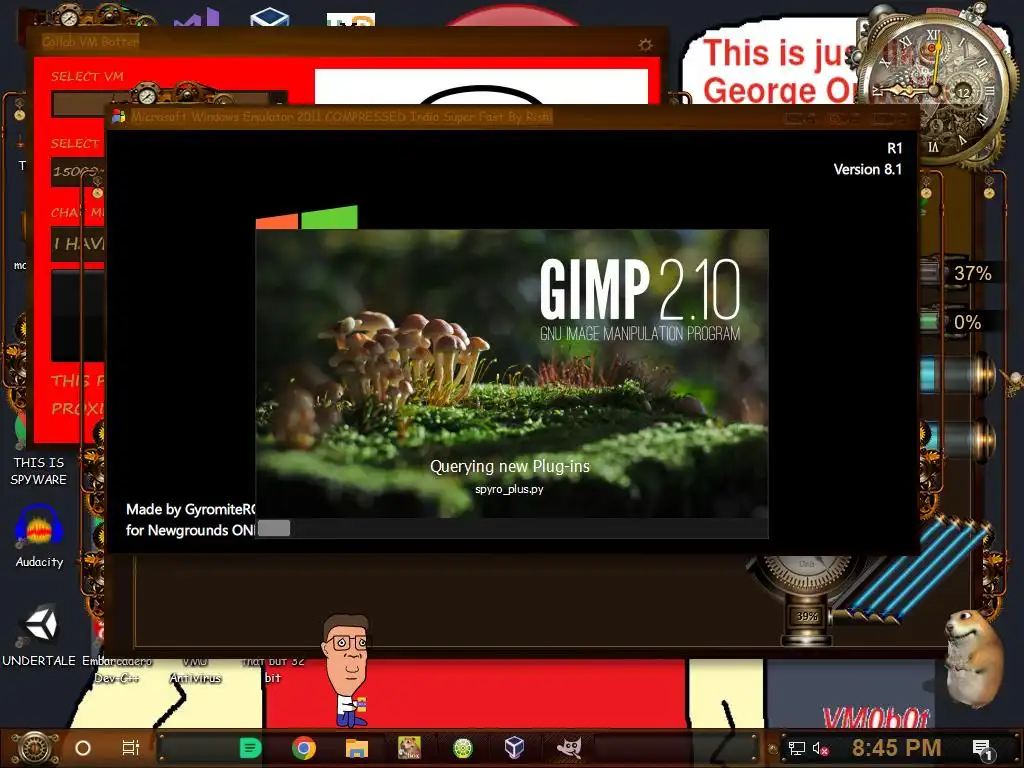Open Cortana search circle on taskbar
Image resolution: width=1024 pixels, height=768 pixels.
pyautogui.click(x=83, y=748)
